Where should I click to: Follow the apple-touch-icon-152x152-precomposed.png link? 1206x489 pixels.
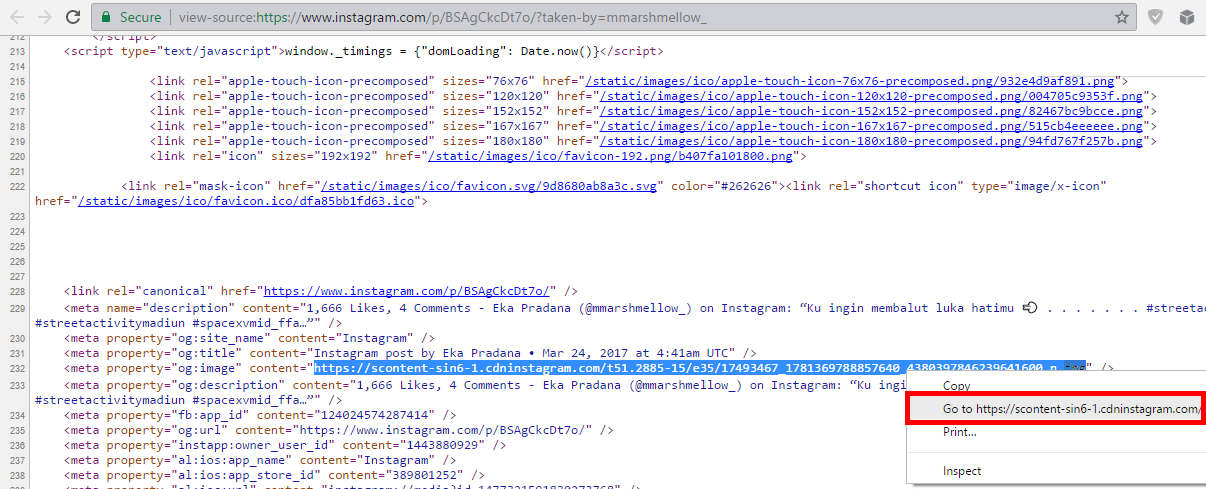coord(868,111)
